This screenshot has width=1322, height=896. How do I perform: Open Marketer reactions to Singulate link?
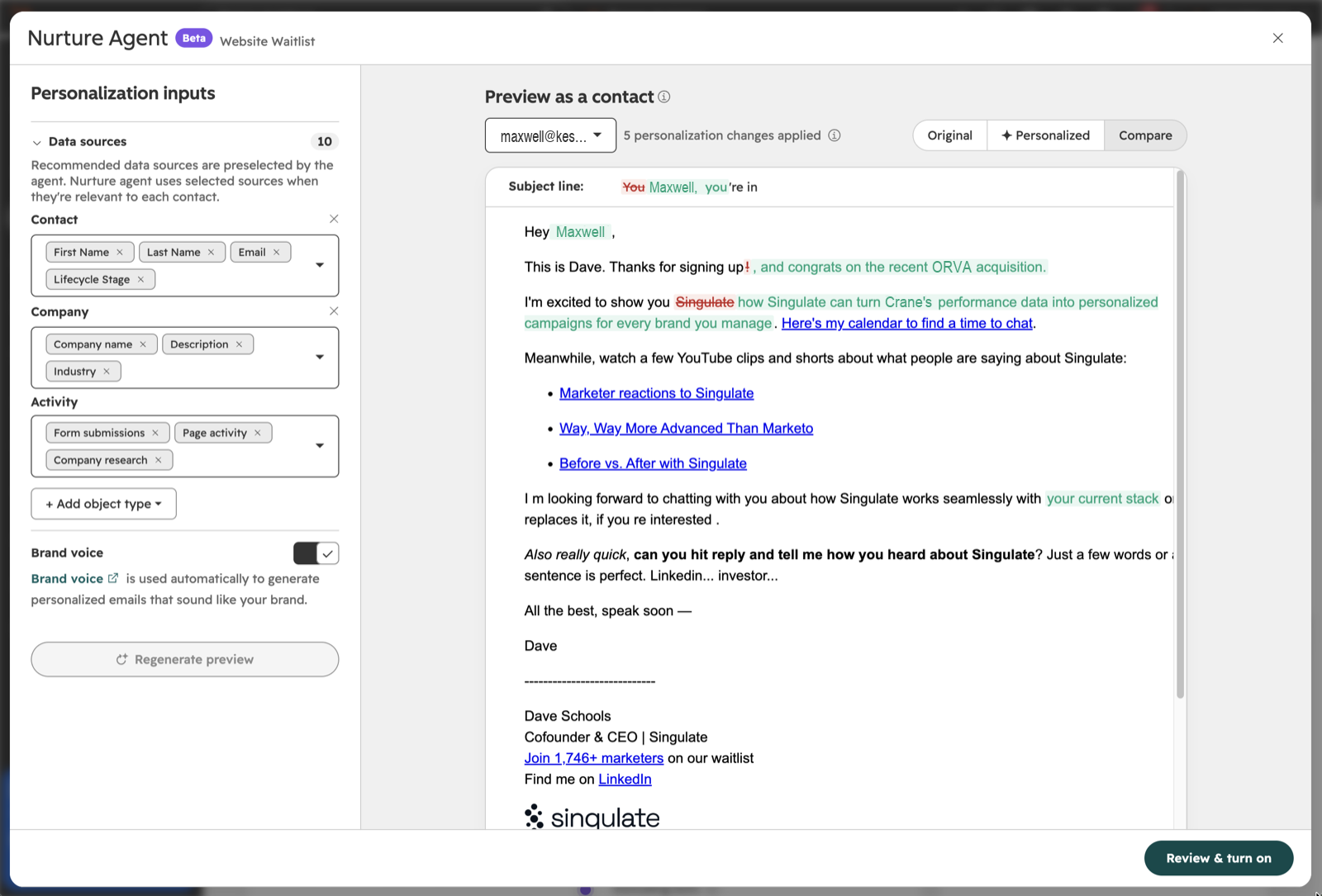[657, 394]
